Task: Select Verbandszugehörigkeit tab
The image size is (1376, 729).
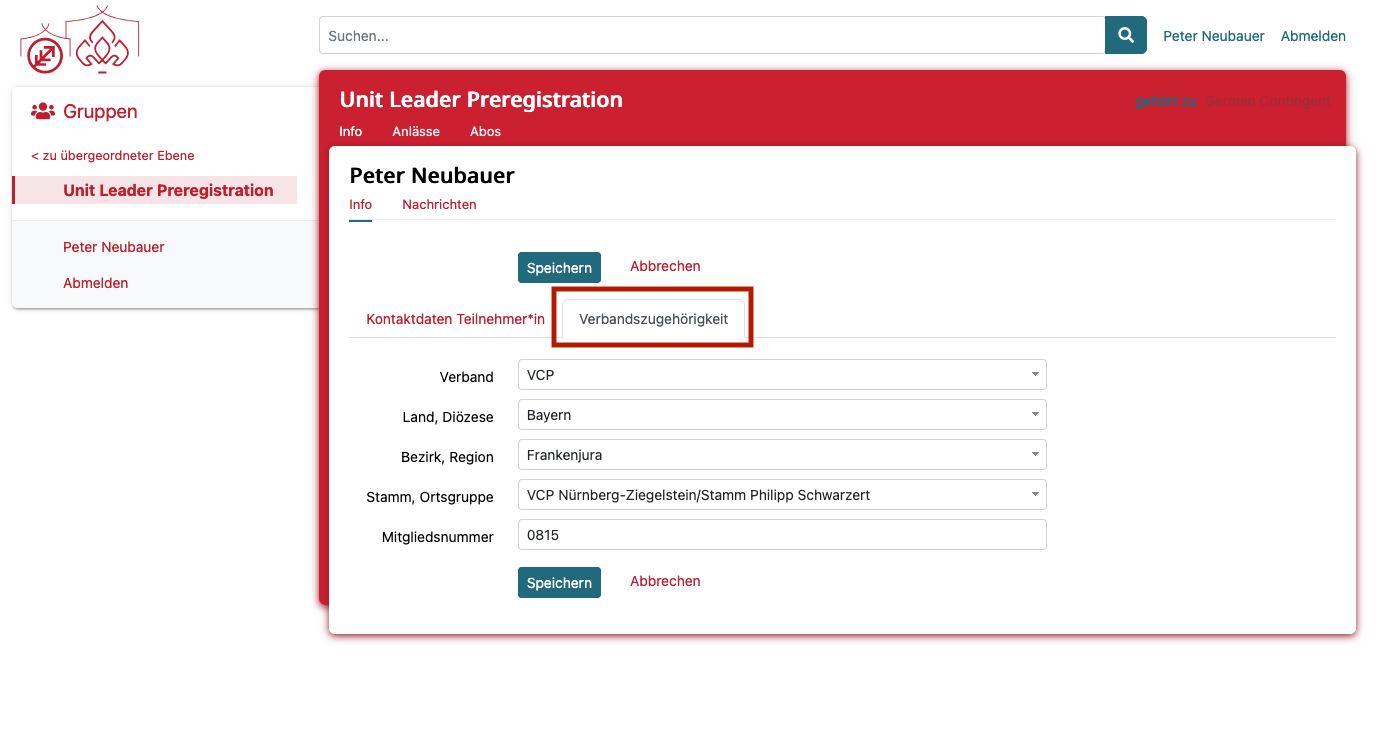Action: (x=654, y=319)
